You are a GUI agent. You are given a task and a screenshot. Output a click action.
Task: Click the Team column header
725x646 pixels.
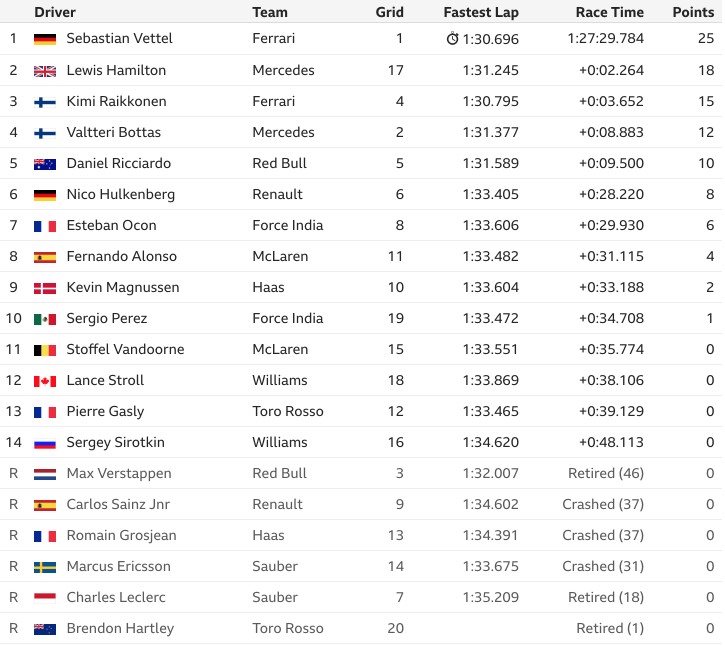270,12
